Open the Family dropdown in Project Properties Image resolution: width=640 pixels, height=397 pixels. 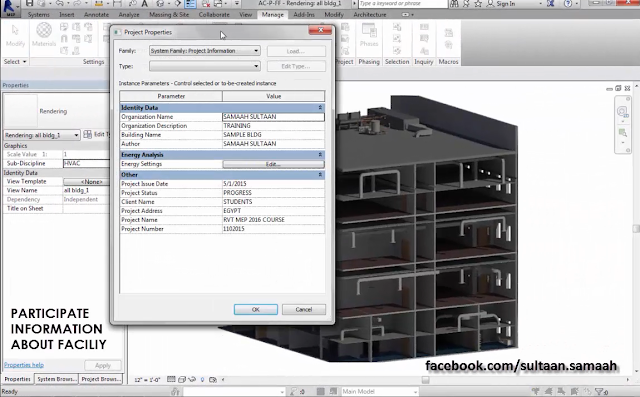[x=204, y=51]
